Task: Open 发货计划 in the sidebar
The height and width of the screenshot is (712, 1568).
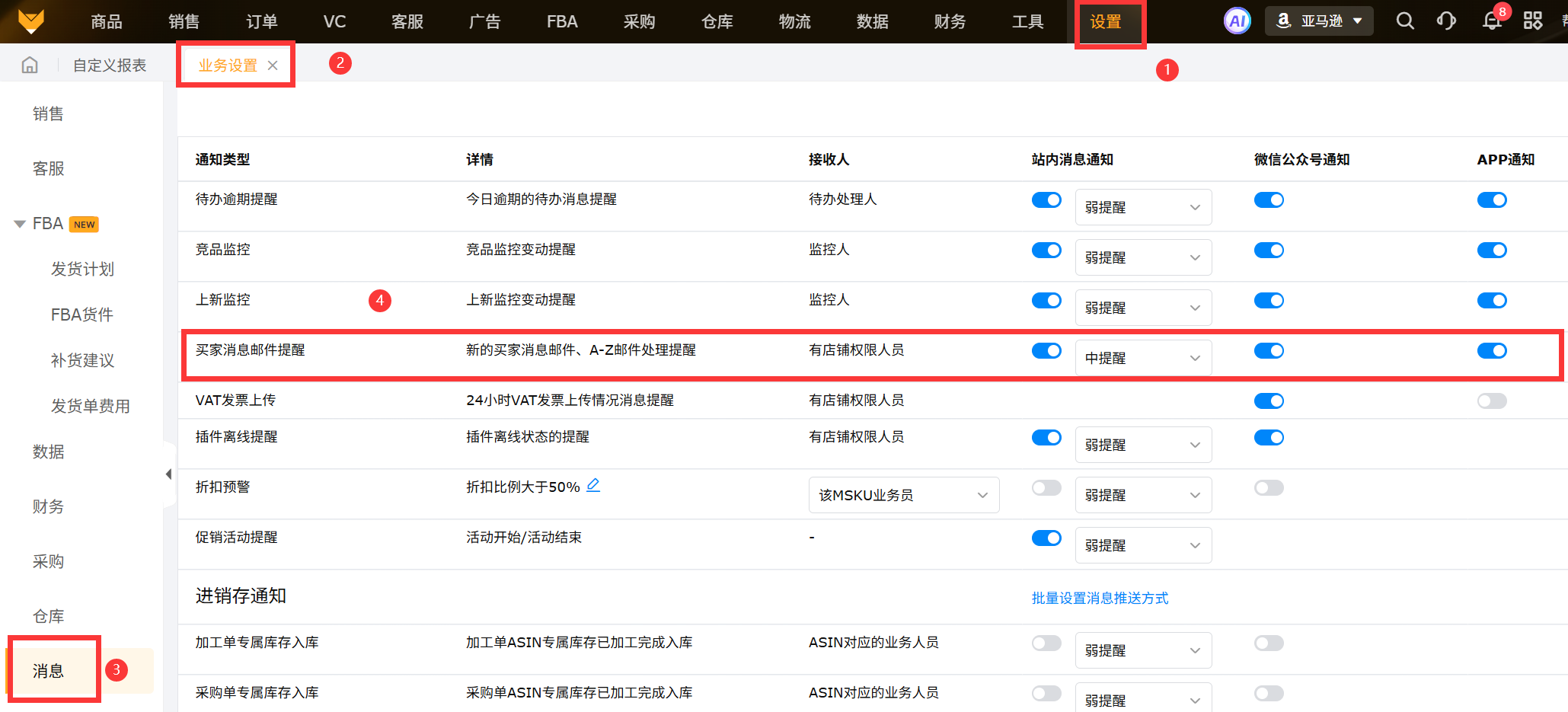Action: click(82, 269)
